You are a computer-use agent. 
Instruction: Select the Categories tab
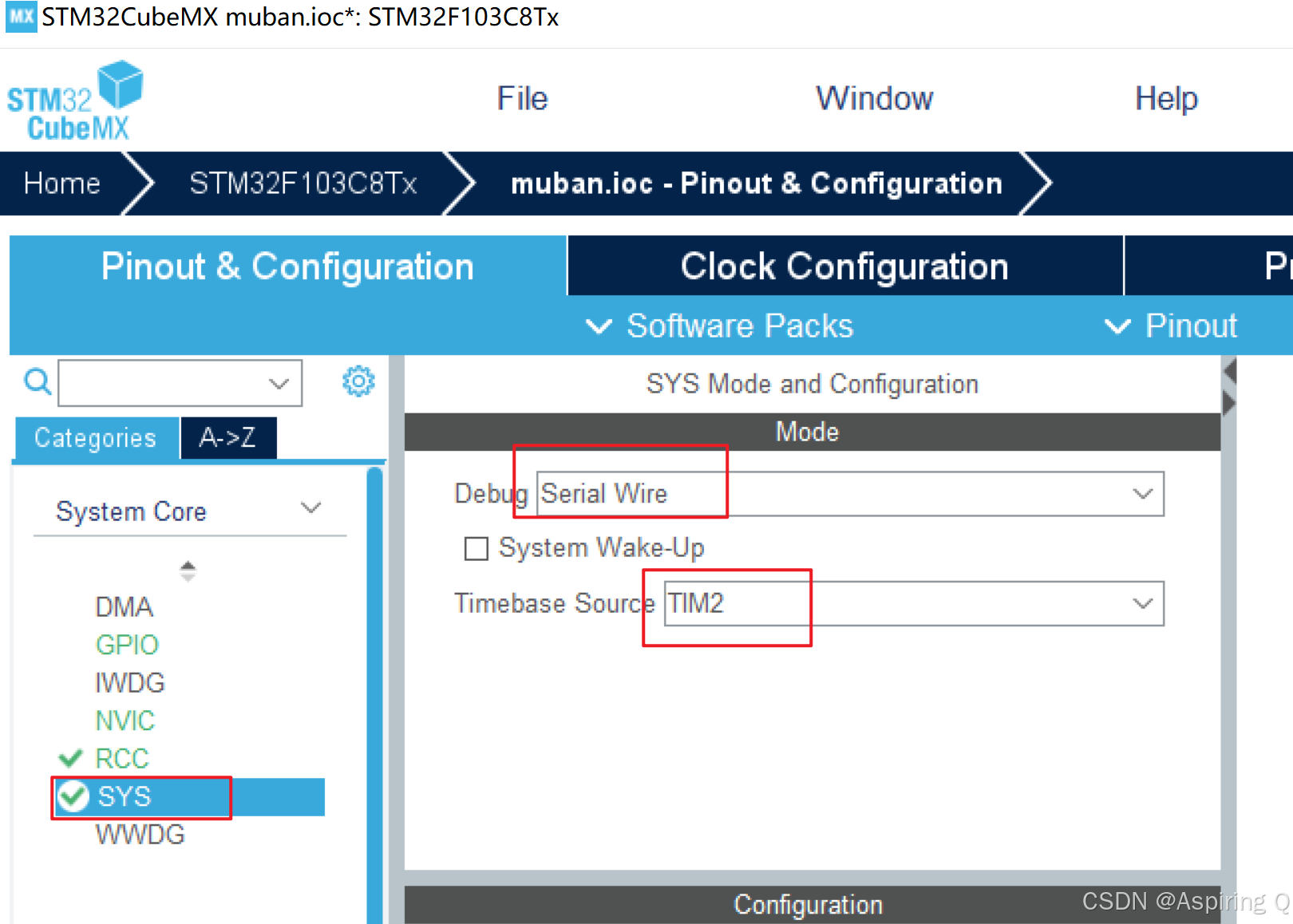tap(96, 438)
